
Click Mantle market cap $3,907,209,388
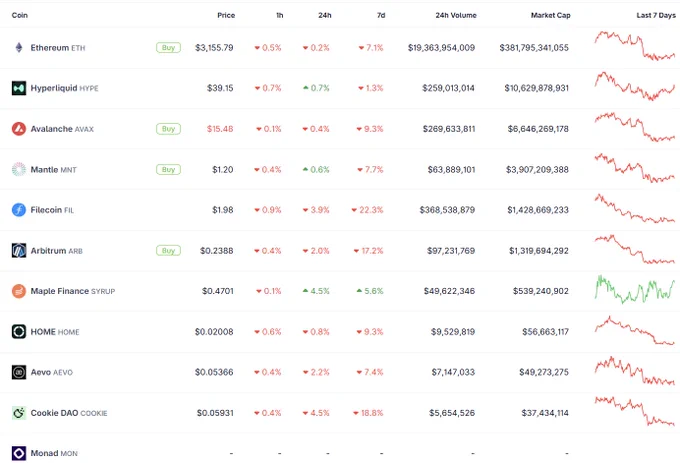pyautogui.click(x=537, y=170)
